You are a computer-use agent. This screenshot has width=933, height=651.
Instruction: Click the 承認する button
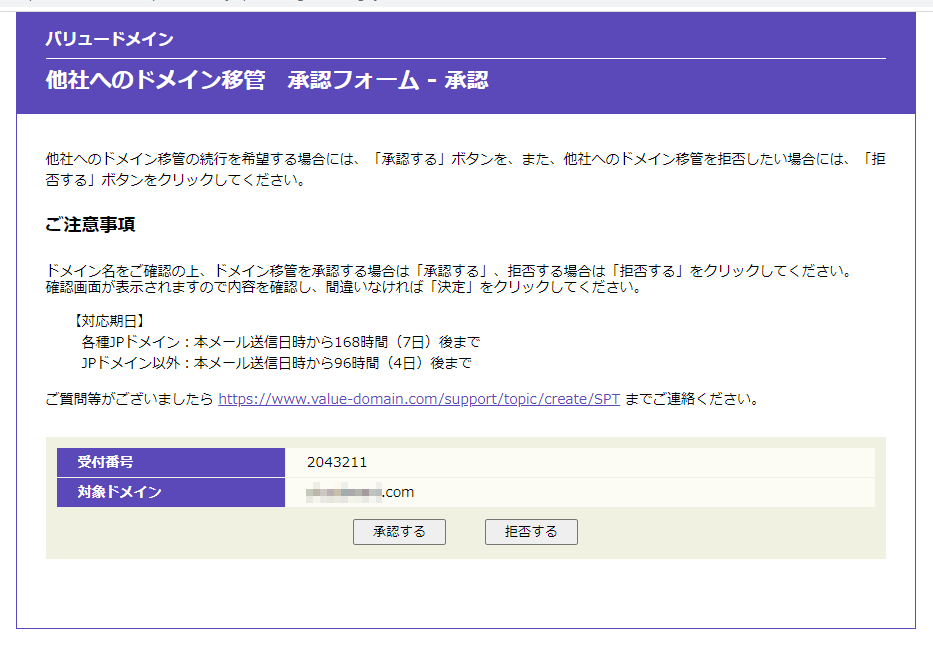[x=399, y=532]
